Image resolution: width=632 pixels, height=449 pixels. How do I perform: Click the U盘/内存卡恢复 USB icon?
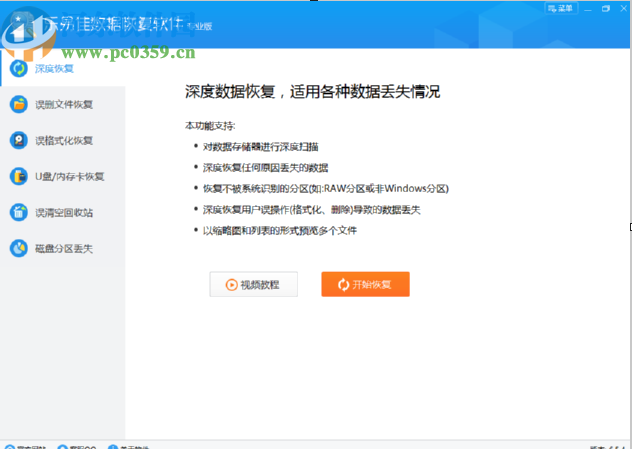pos(19,176)
